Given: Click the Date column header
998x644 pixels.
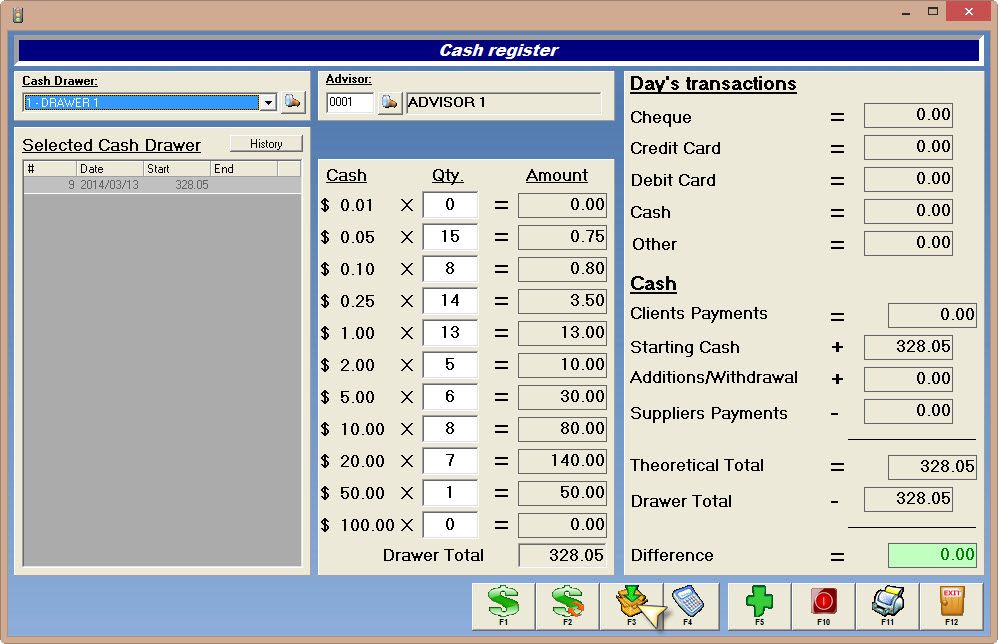Looking at the screenshot, I should click(110, 169).
